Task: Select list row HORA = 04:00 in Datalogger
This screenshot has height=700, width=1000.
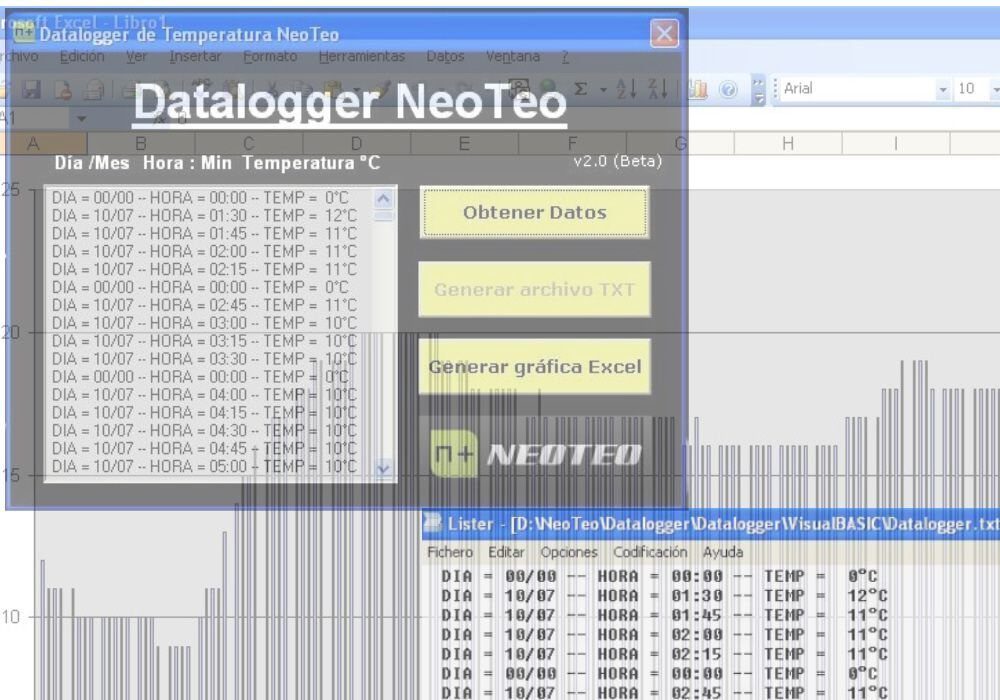Action: (204, 395)
